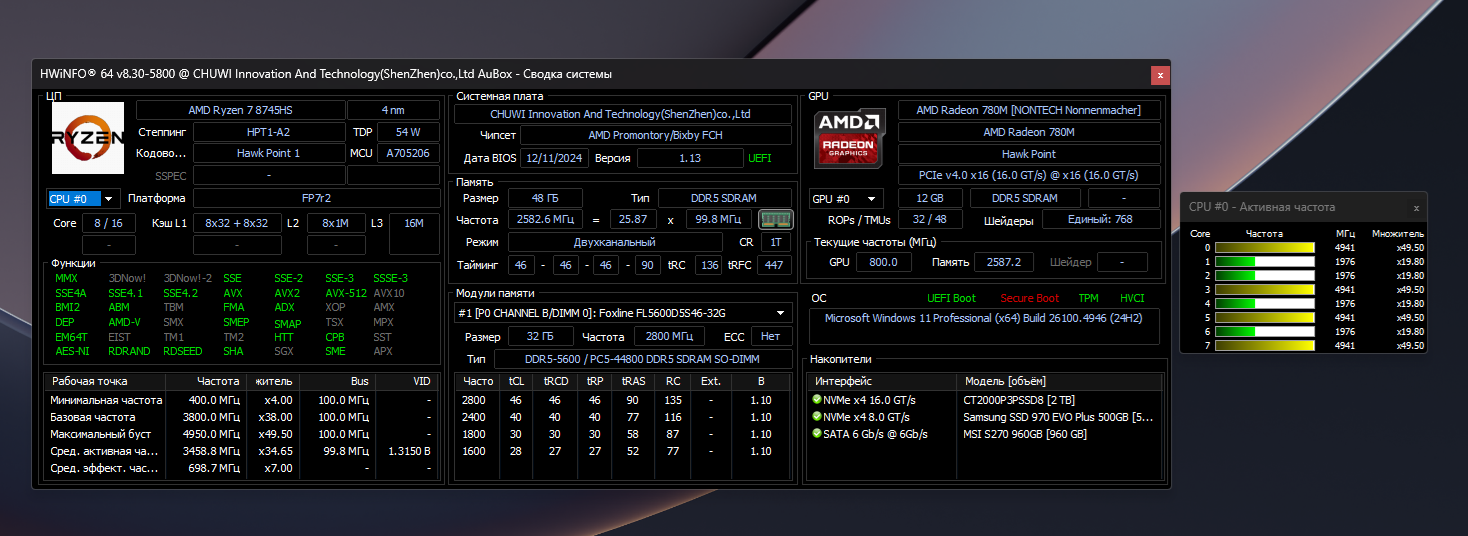Click status icon for NVMe x4 16.0 GT/s drive
Screen dimensions: 1468x536
pos(817,400)
